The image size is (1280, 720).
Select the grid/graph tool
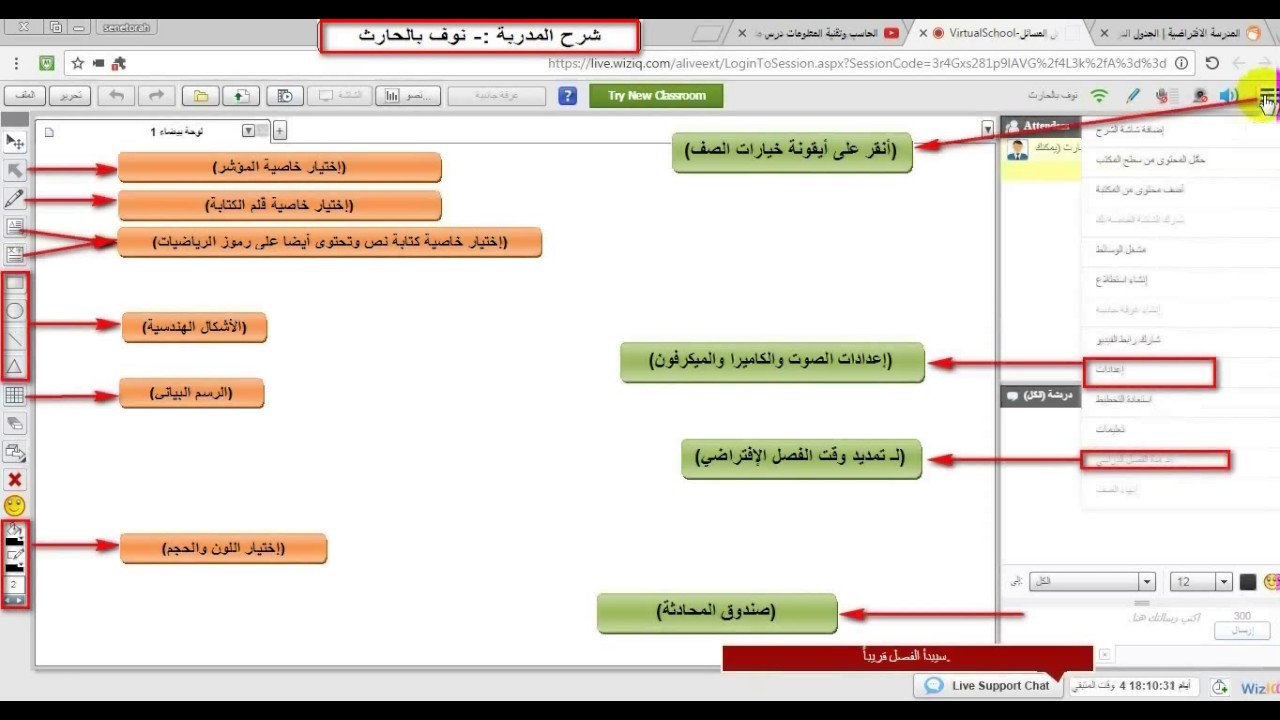click(15, 396)
